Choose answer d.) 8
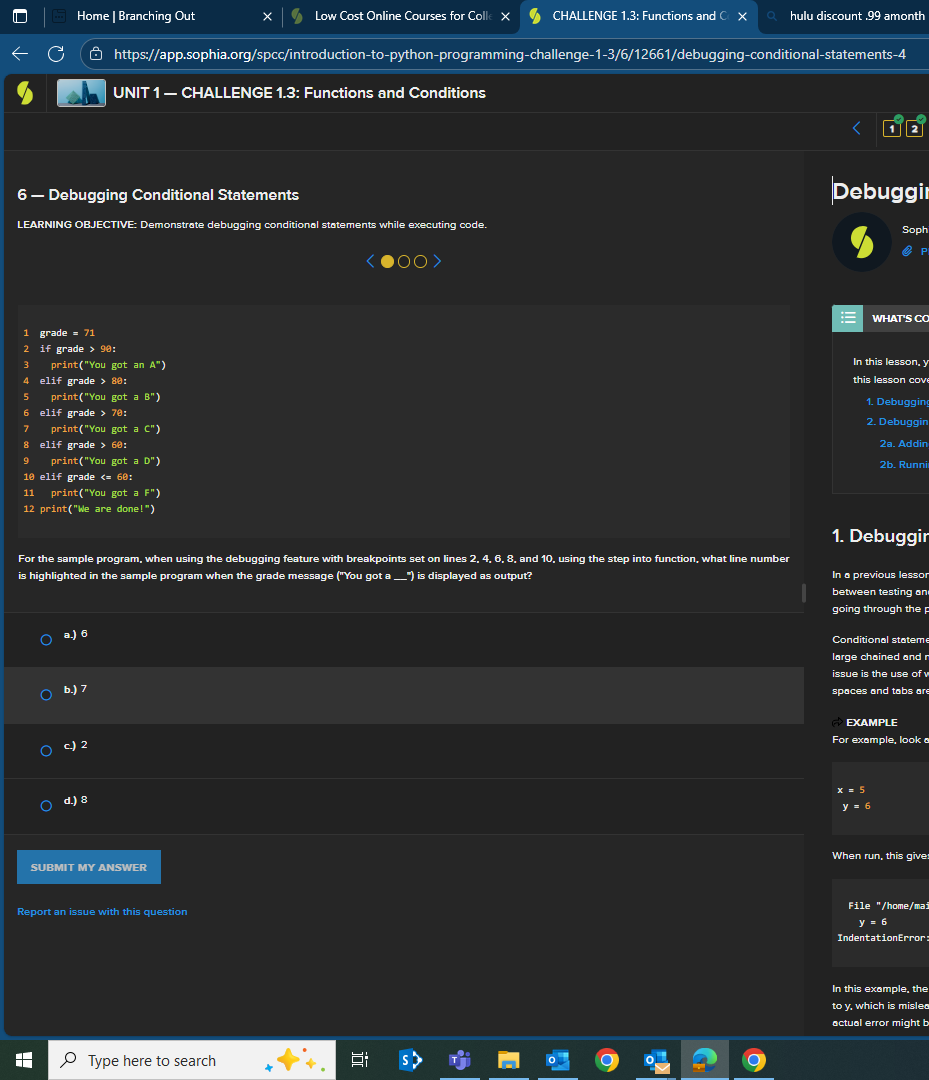 (x=45, y=805)
